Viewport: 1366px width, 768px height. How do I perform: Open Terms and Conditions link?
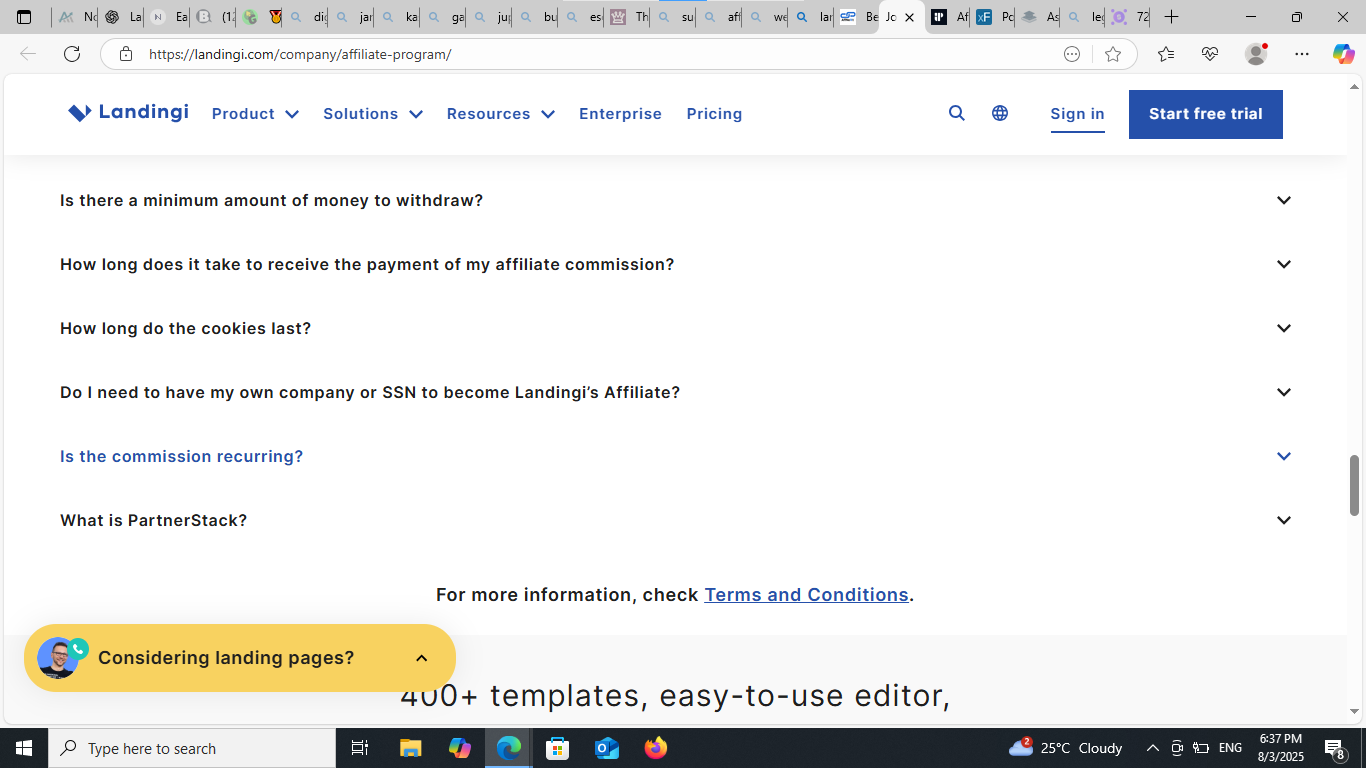[x=806, y=595]
